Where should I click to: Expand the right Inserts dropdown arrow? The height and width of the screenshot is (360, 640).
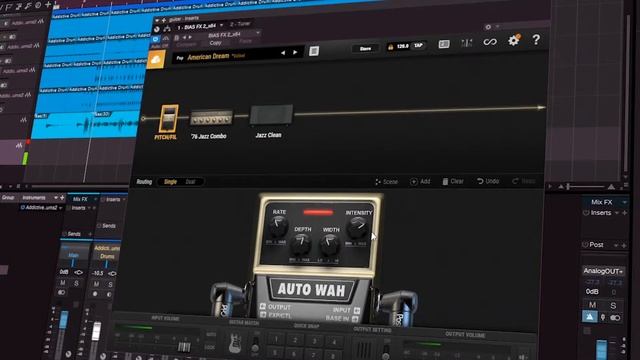point(617,213)
